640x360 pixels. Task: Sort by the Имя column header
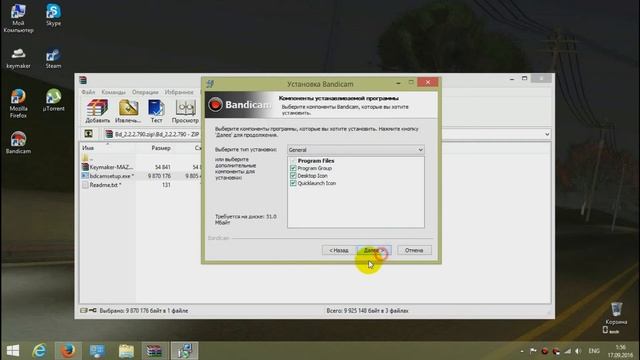pyautogui.click(x=108, y=148)
